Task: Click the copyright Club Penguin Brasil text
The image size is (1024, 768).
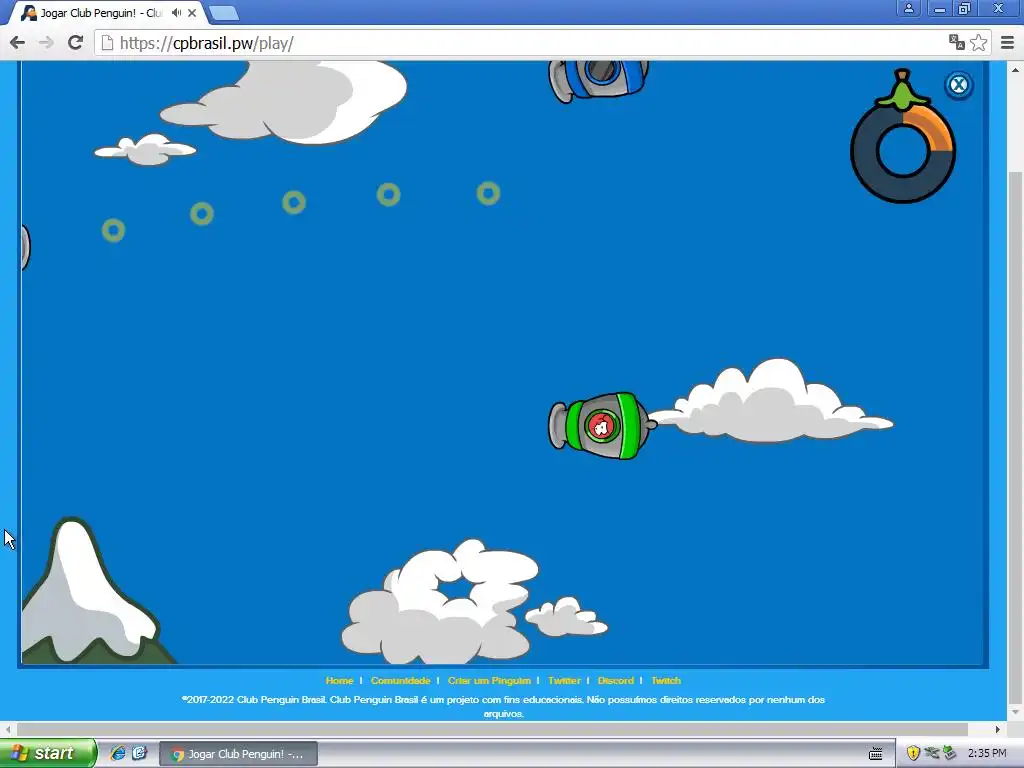Action: click(503, 707)
